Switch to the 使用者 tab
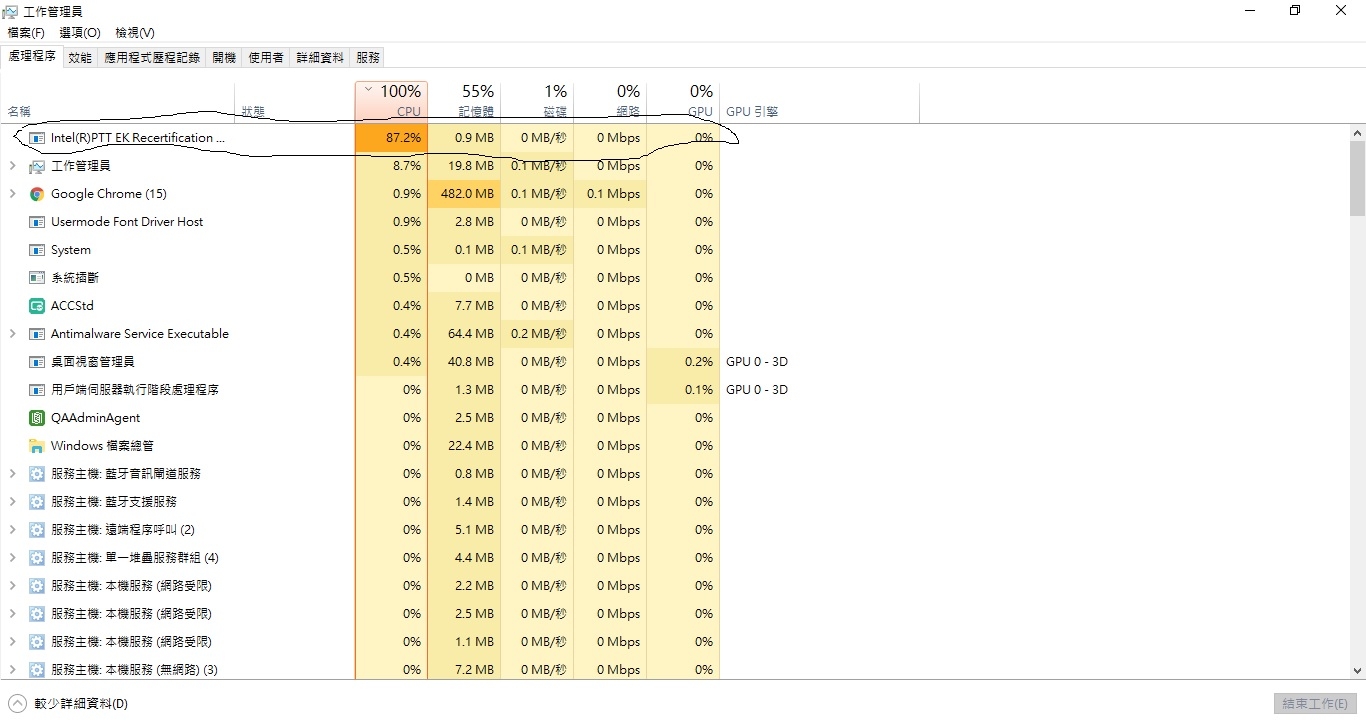This screenshot has width=1366, height=728. [x=266, y=58]
